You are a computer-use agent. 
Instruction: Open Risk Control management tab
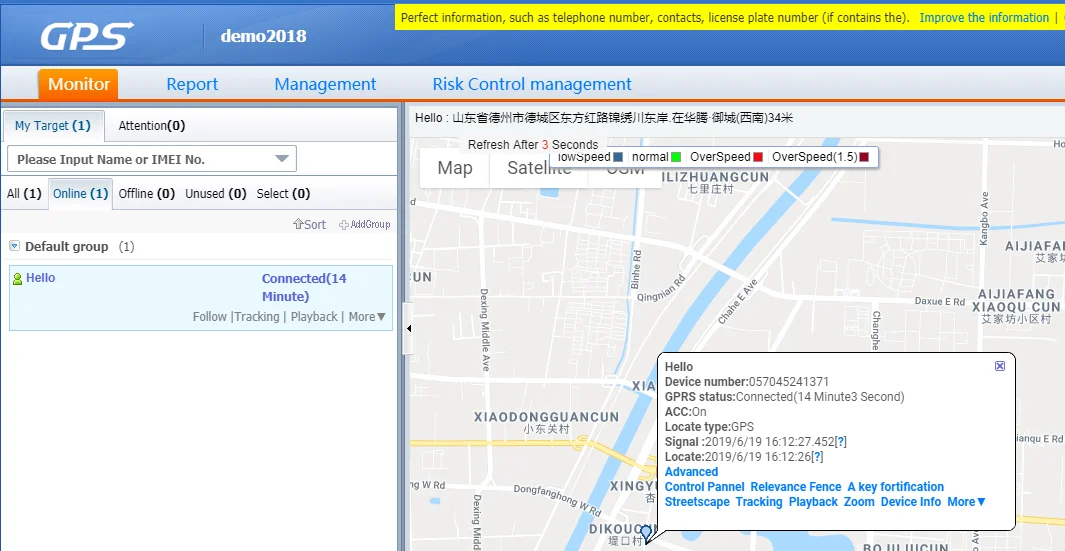tap(532, 84)
